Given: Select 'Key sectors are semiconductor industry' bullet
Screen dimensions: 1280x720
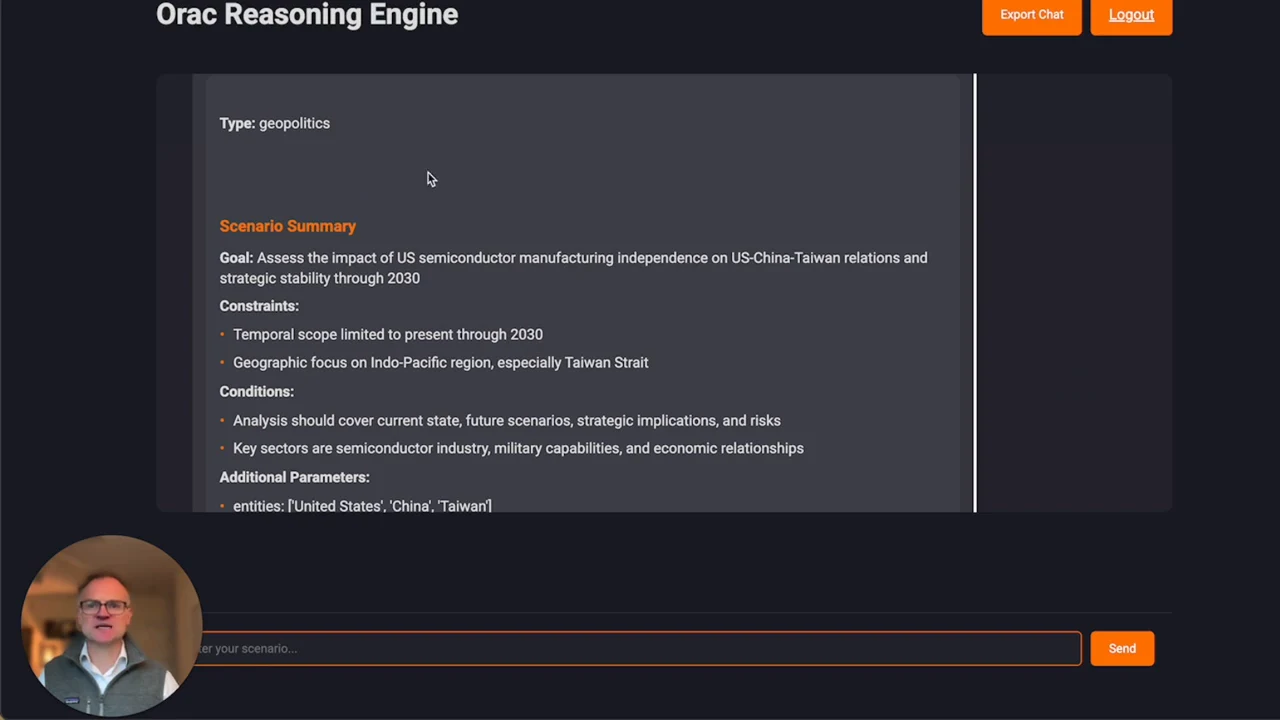Looking at the screenshot, I should [x=518, y=448].
